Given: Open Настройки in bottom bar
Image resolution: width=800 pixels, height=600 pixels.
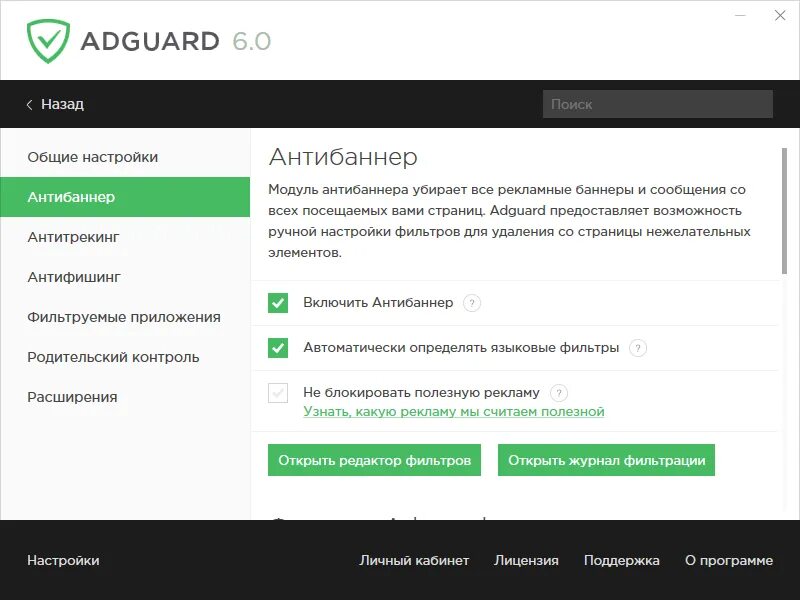Looking at the screenshot, I should pos(63,560).
